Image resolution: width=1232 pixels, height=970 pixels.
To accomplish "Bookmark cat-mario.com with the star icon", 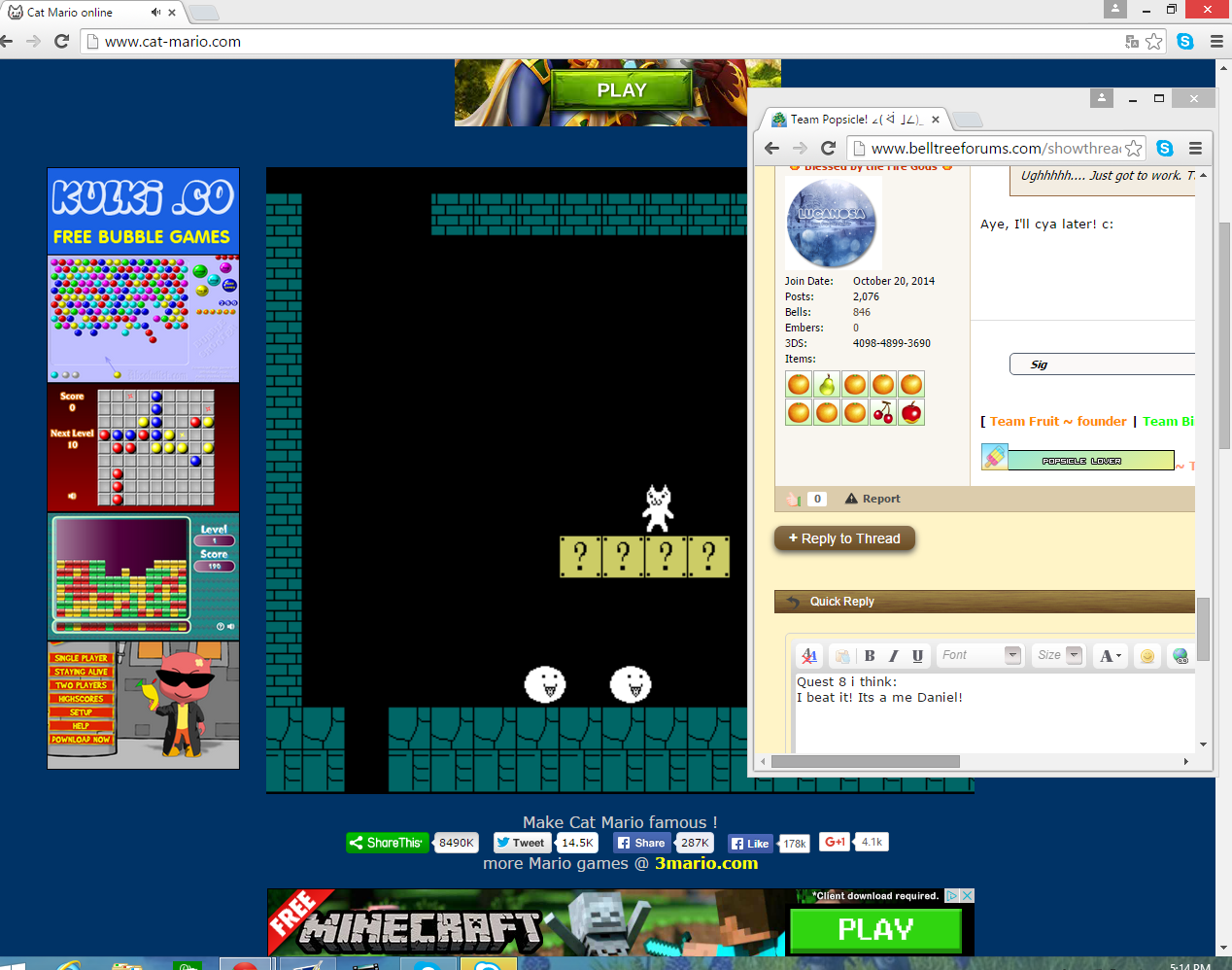I will (1153, 41).
